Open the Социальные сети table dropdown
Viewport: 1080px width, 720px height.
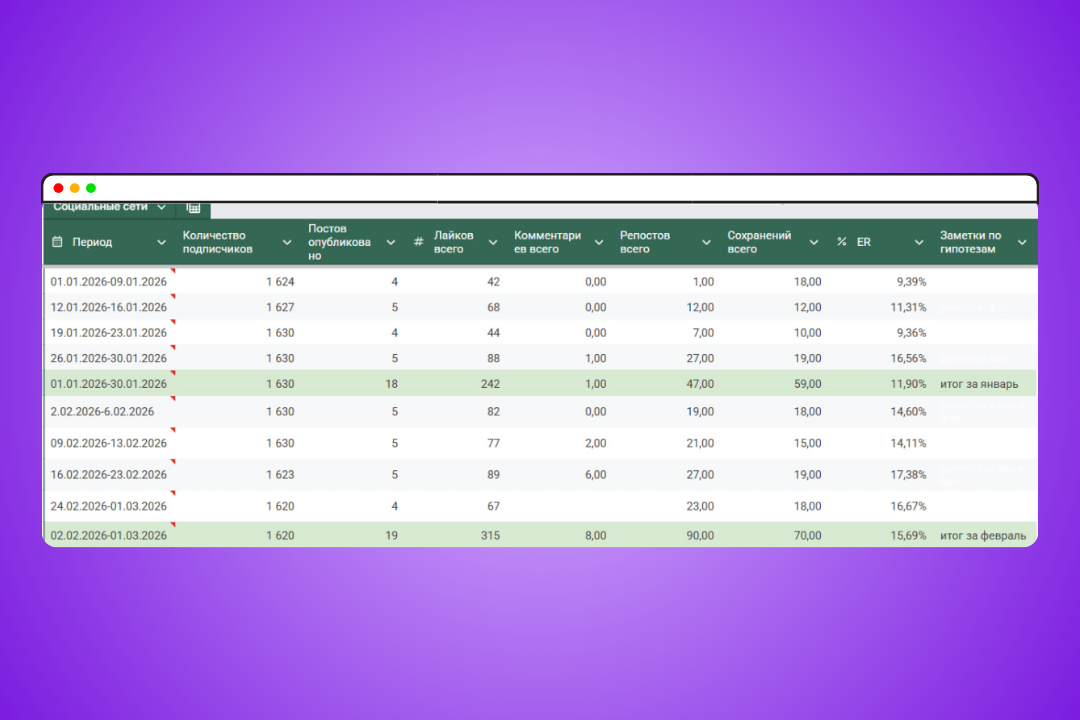click(x=160, y=207)
